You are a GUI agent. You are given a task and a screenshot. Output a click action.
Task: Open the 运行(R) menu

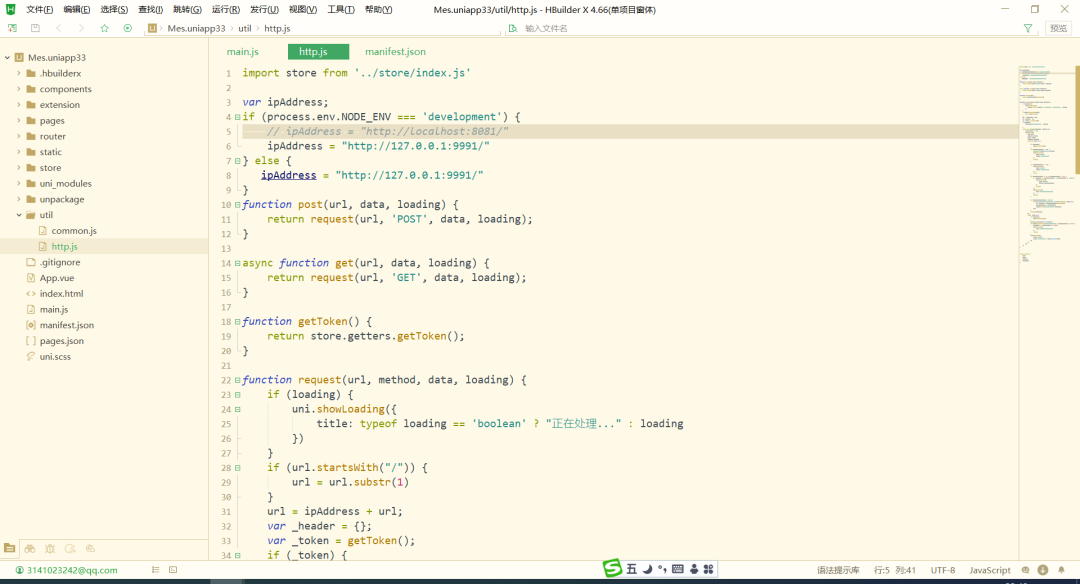tap(226, 9)
